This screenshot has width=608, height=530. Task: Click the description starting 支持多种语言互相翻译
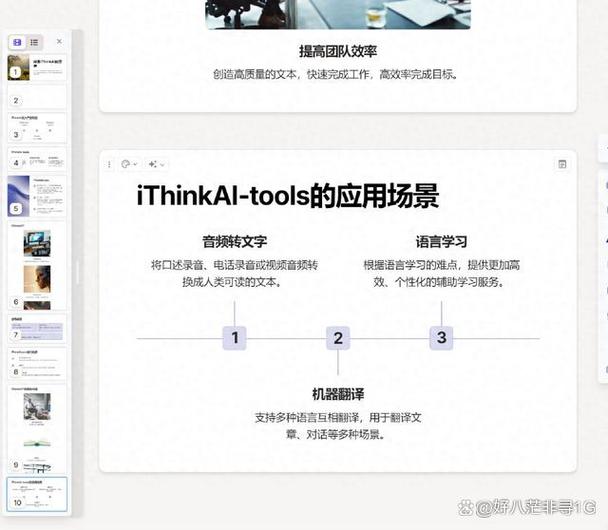(x=338, y=426)
